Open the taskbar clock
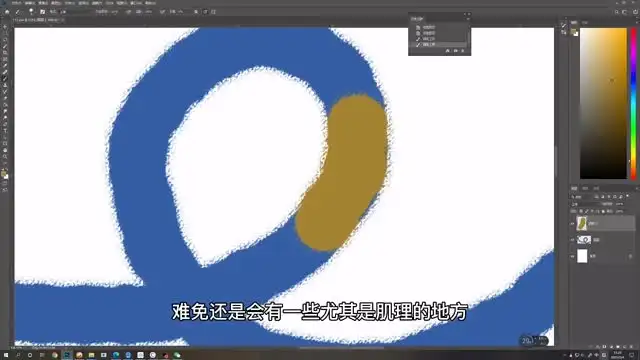This screenshot has width=640, height=360. click(617, 355)
